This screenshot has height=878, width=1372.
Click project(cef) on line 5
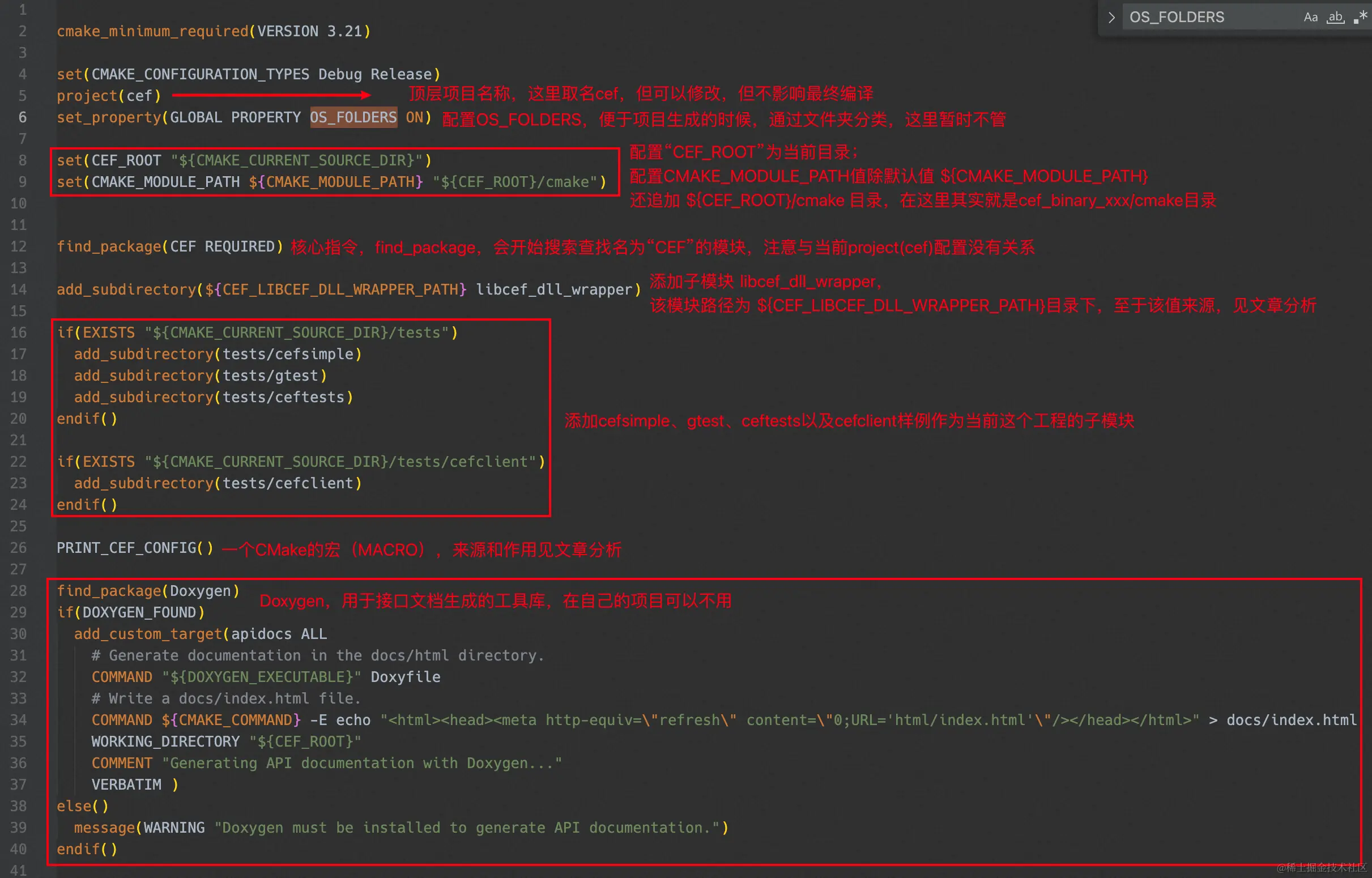point(108,96)
